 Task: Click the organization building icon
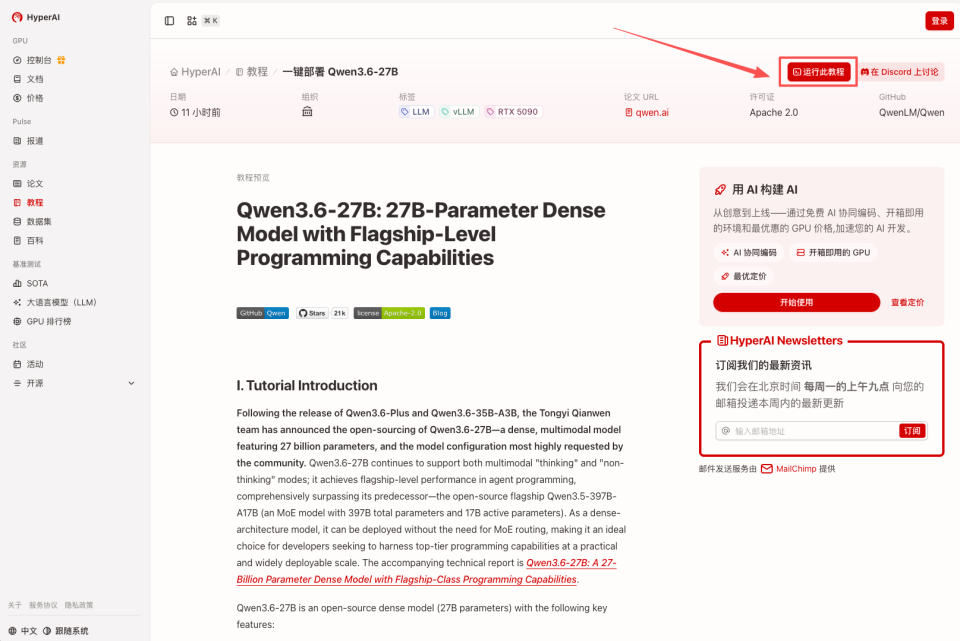coord(307,111)
